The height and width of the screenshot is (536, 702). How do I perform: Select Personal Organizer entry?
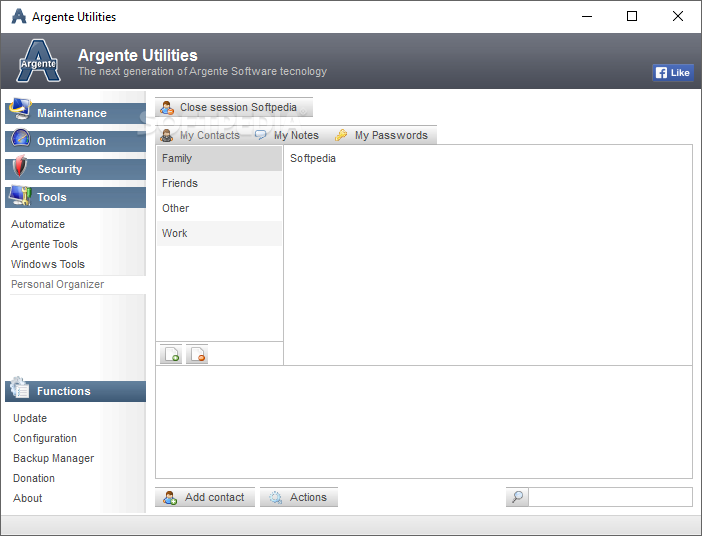point(57,284)
